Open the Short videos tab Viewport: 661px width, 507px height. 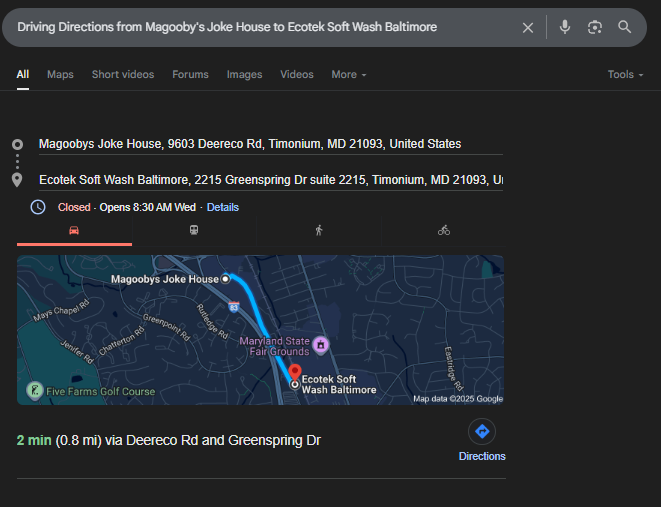pos(123,75)
